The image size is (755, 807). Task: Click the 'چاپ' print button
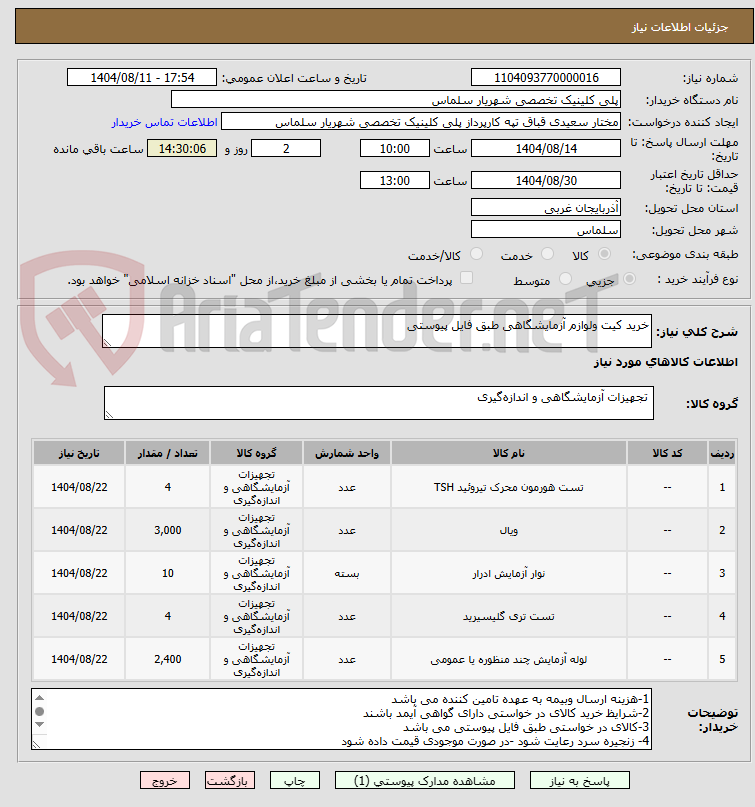(295, 780)
